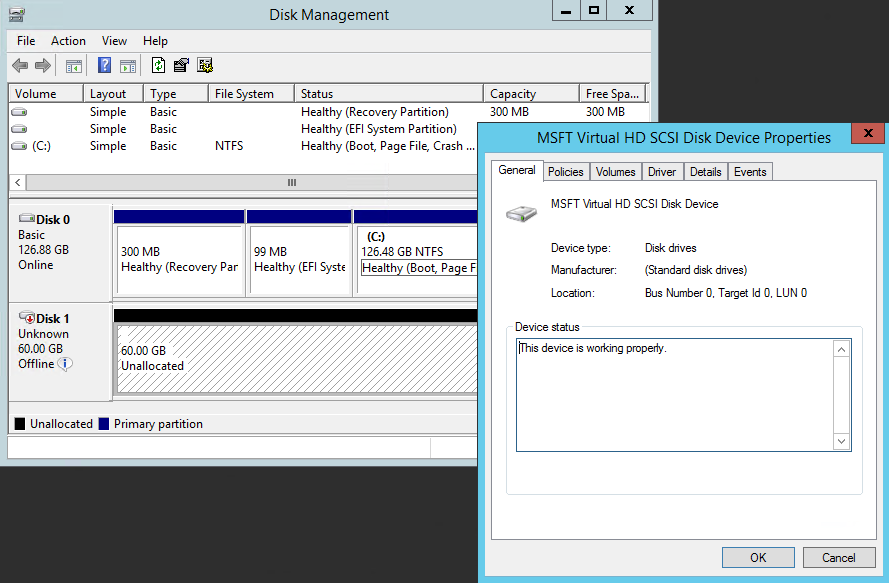Click the Settings icon at toolbar end
The width and height of the screenshot is (889, 583).
pyautogui.click(x=205, y=66)
